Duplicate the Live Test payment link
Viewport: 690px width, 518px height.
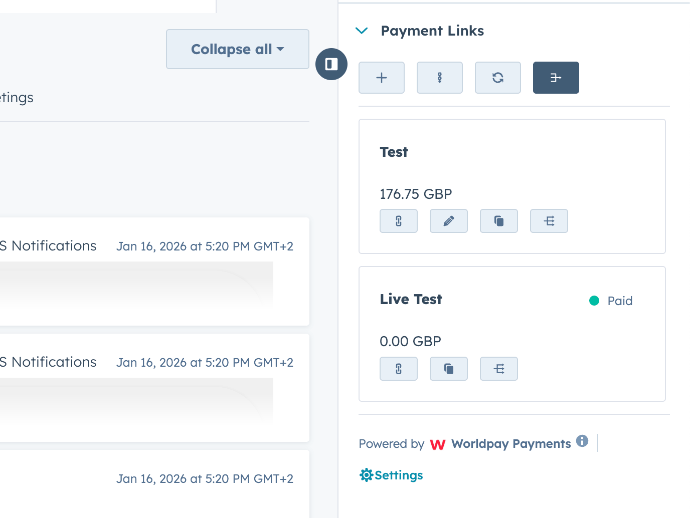[449, 369]
